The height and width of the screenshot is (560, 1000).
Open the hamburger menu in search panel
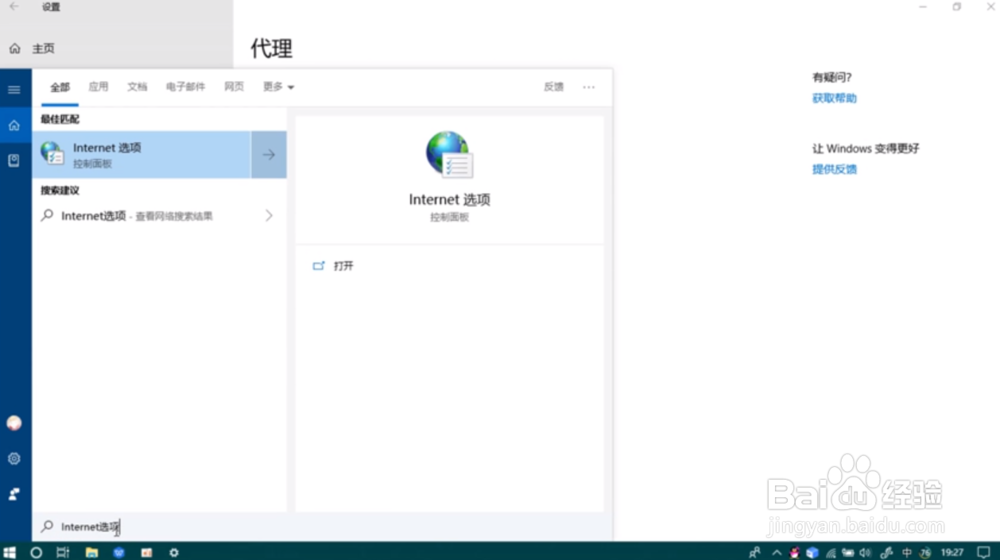point(14,90)
